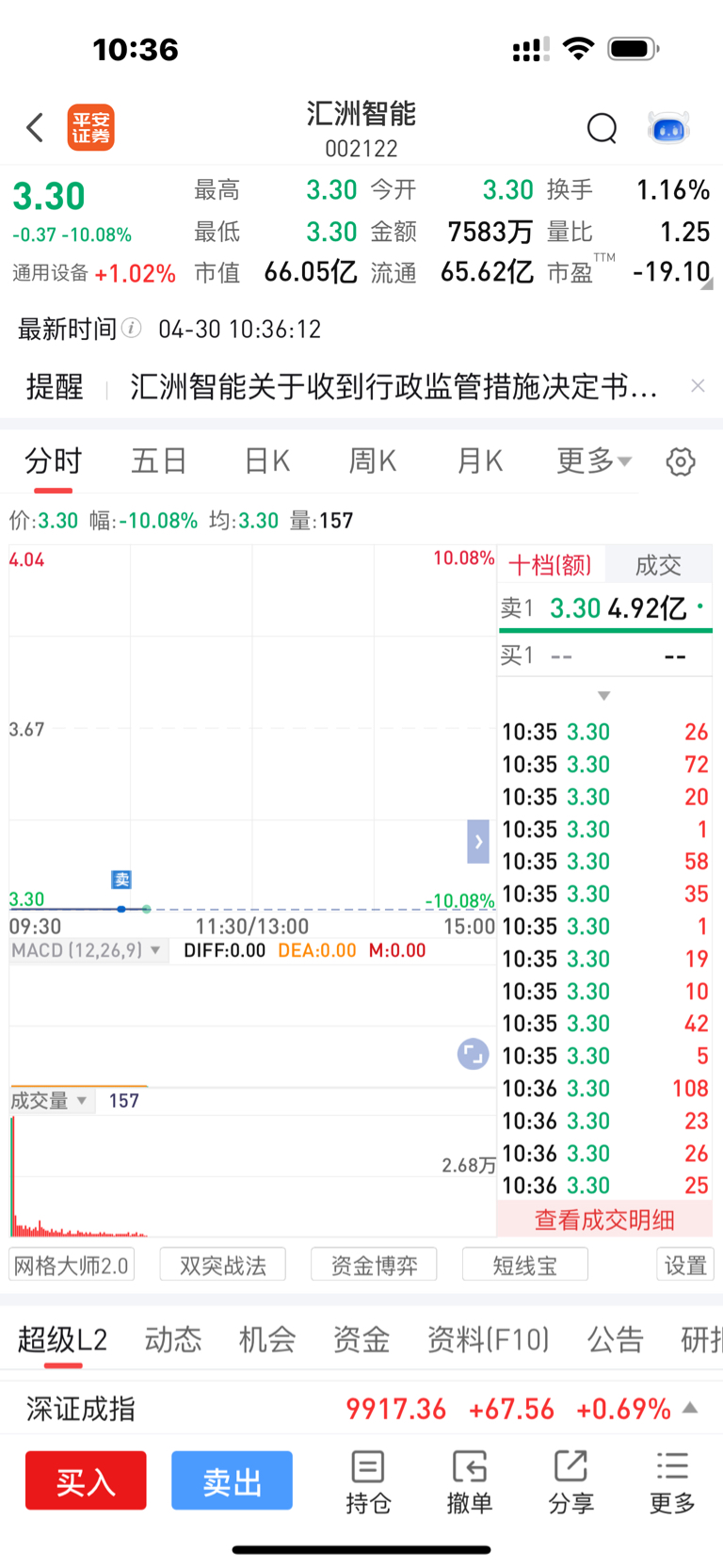Expand index bar with up triangle
The height and width of the screenshot is (1568, 723).
pos(690,1408)
